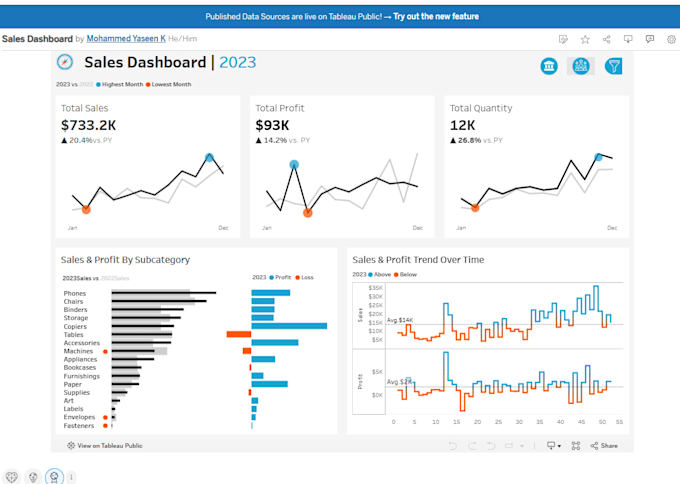Click the Highest Month blue legend dot
Screen dimensions: 680x484
[98, 85]
